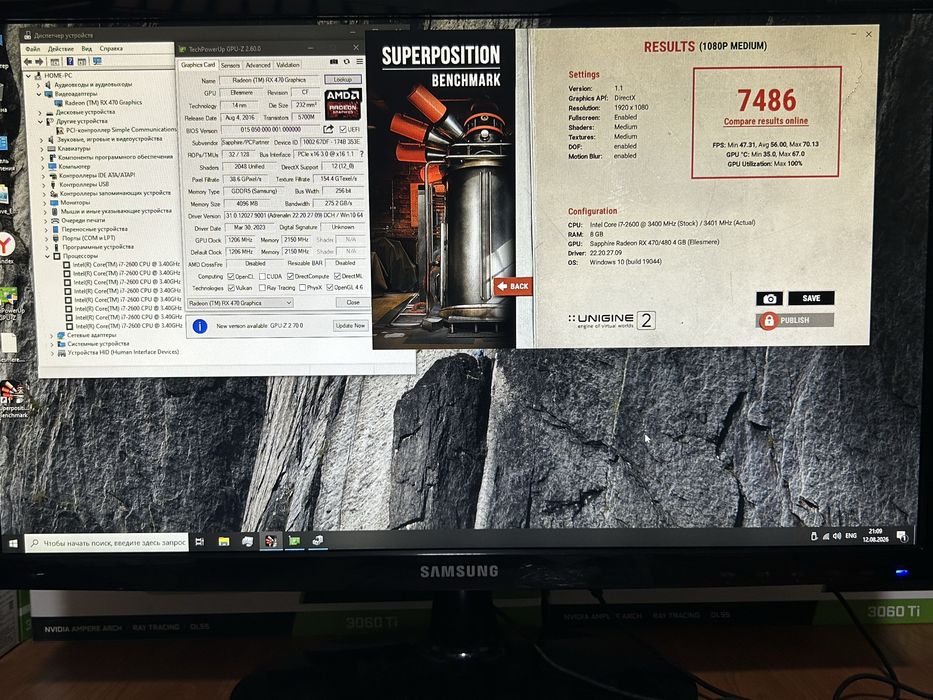Screen dimensions: 933x700
Task: Expand Аудиовходы и аудиовыходы node
Action: pyautogui.click(x=39, y=85)
